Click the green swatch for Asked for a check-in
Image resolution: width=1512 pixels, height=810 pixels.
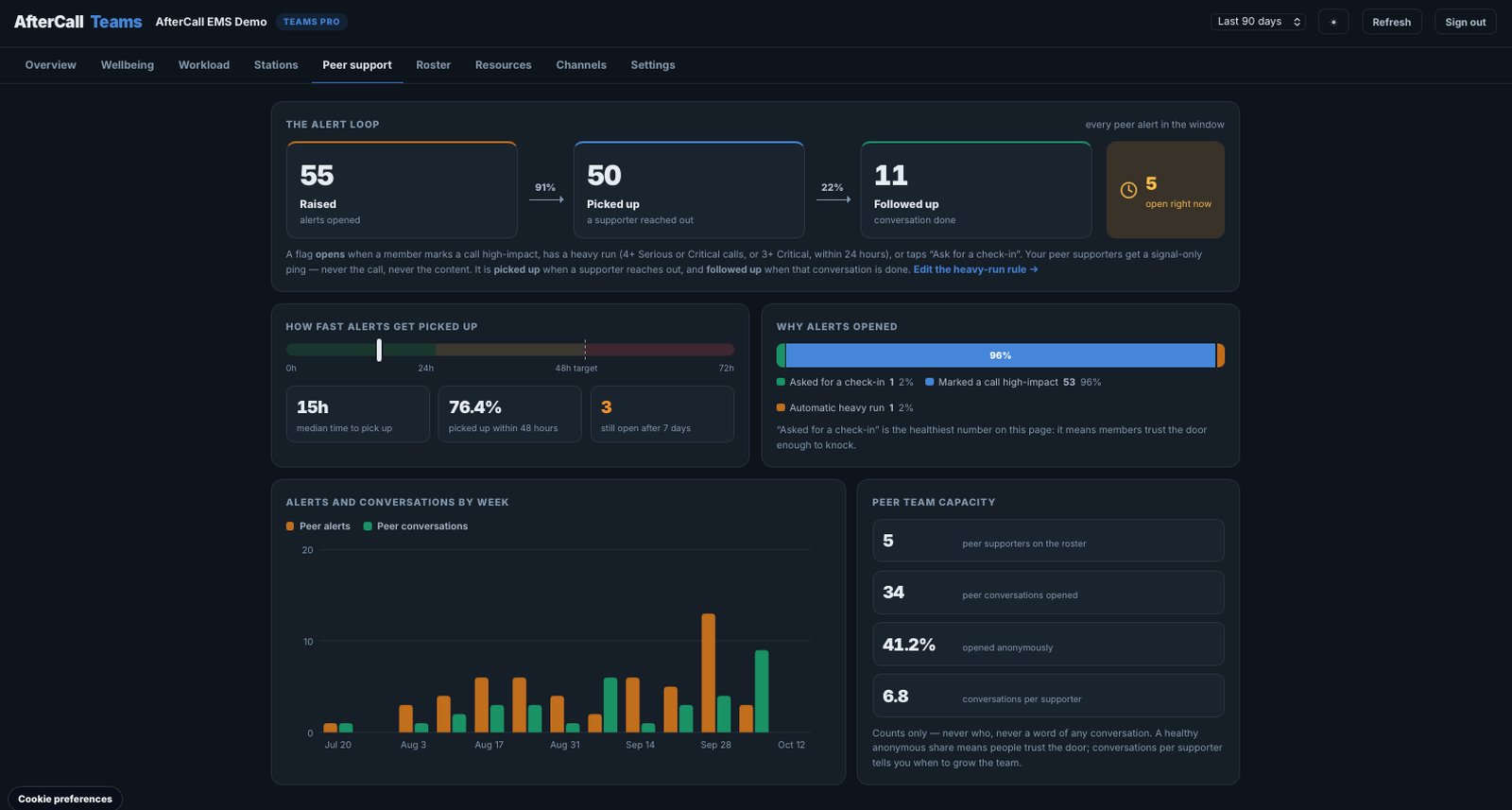click(781, 382)
